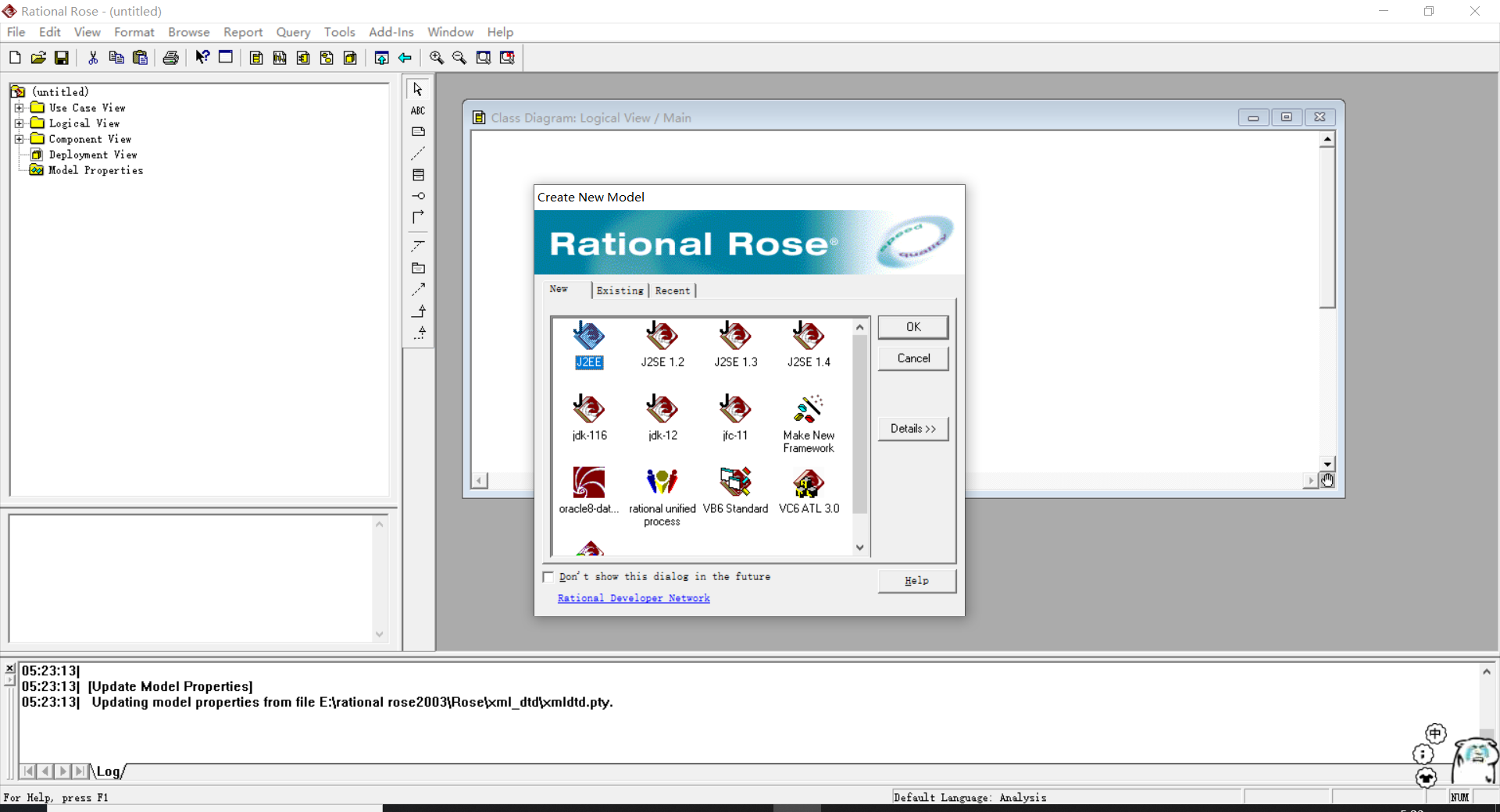Open the Add-Ins menu

click(x=391, y=32)
